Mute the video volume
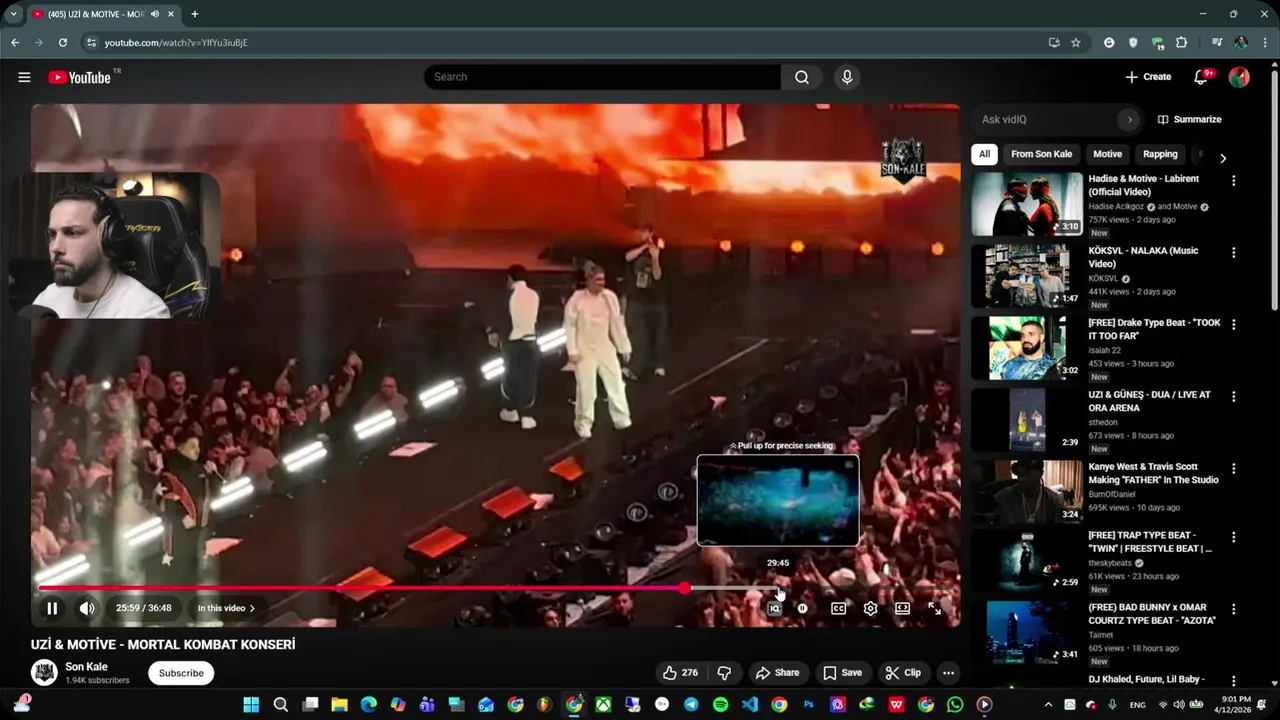 pyautogui.click(x=87, y=608)
